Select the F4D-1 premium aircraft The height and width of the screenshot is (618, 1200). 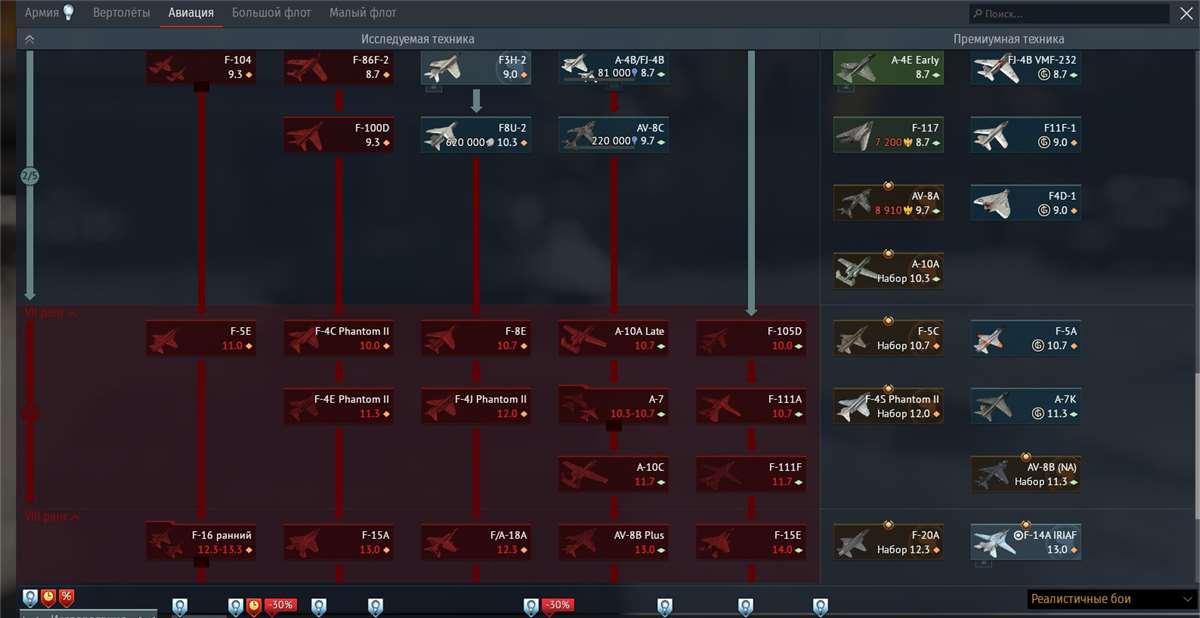click(1026, 203)
